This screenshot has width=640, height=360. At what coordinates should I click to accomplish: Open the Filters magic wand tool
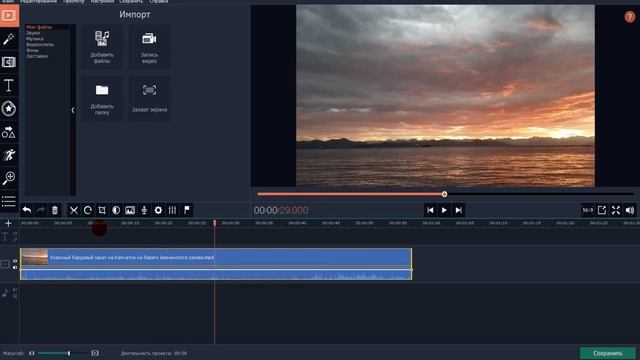click(x=9, y=39)
